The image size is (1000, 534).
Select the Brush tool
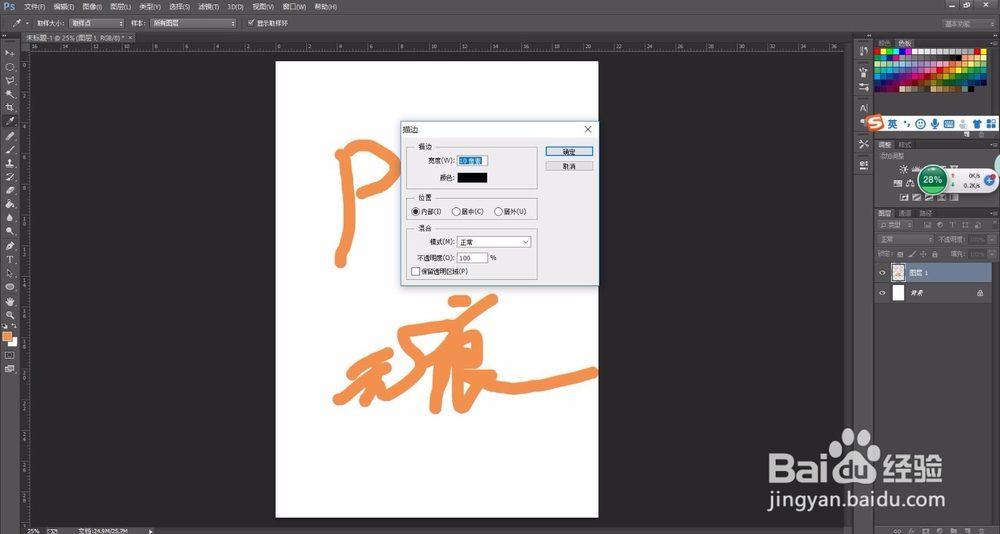(10, 150)
